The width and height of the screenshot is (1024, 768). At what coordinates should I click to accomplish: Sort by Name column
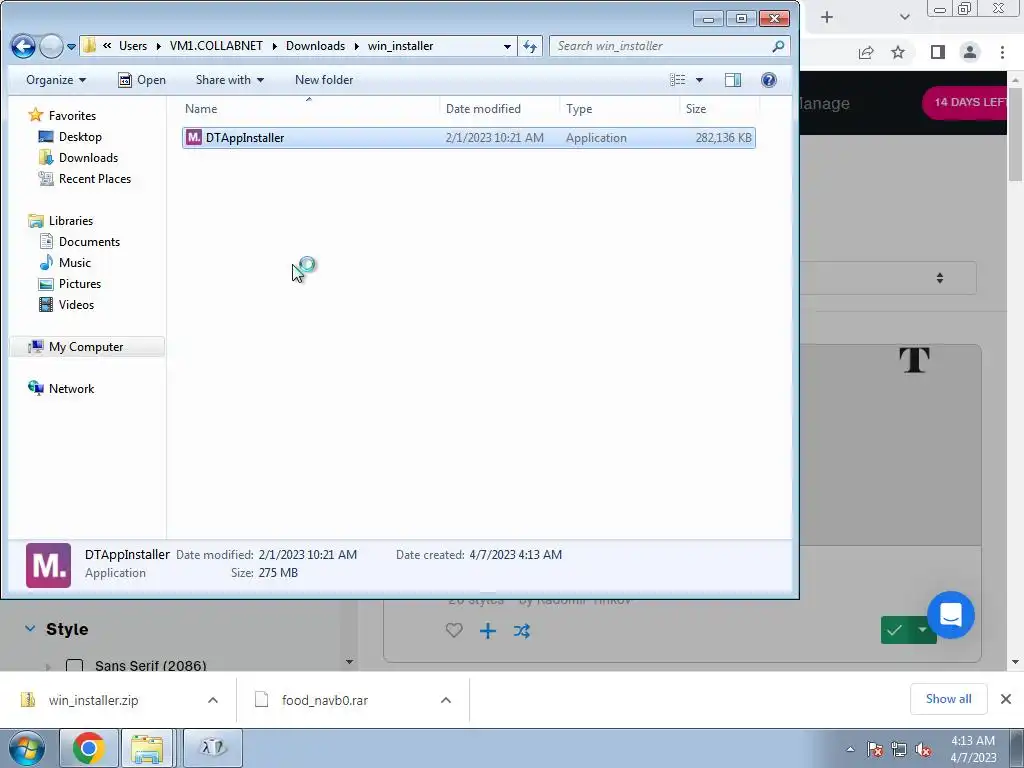pos(310,109)
